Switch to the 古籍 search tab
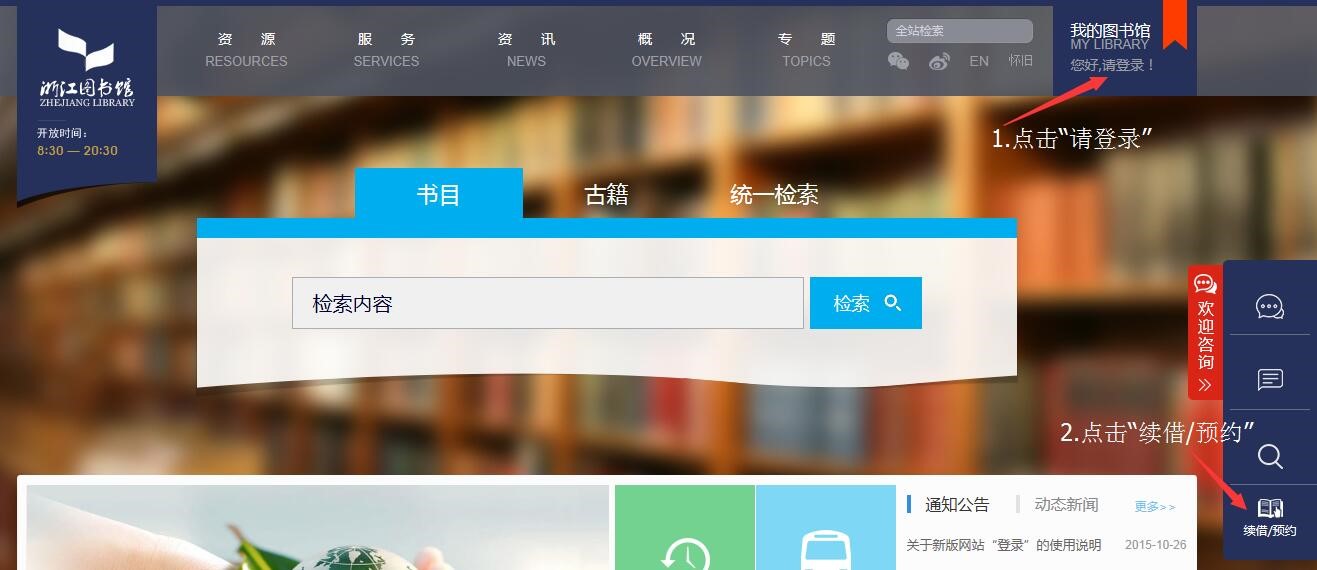This screenshot has width=1317, height=570. (606, 194)
